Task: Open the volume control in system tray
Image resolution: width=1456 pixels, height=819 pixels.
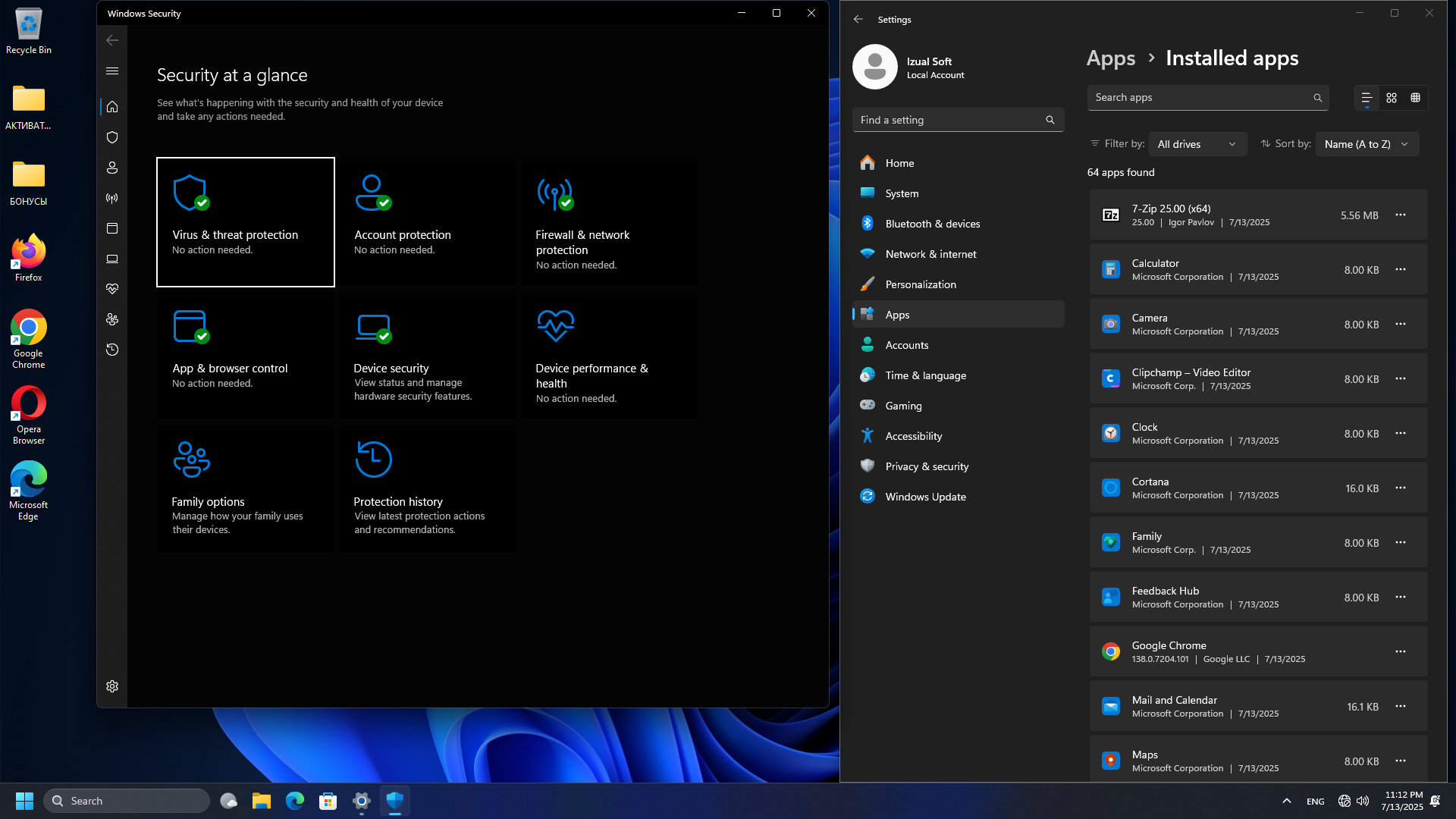Action: pos(1363,801)
